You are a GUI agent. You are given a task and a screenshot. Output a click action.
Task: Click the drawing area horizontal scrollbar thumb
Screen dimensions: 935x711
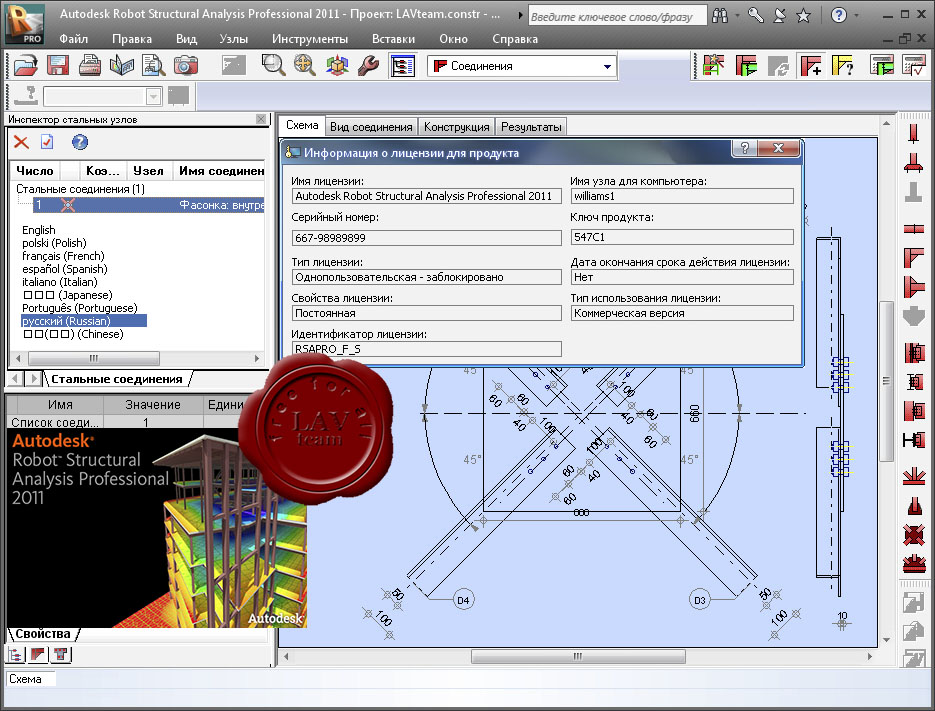coord(578,656)
